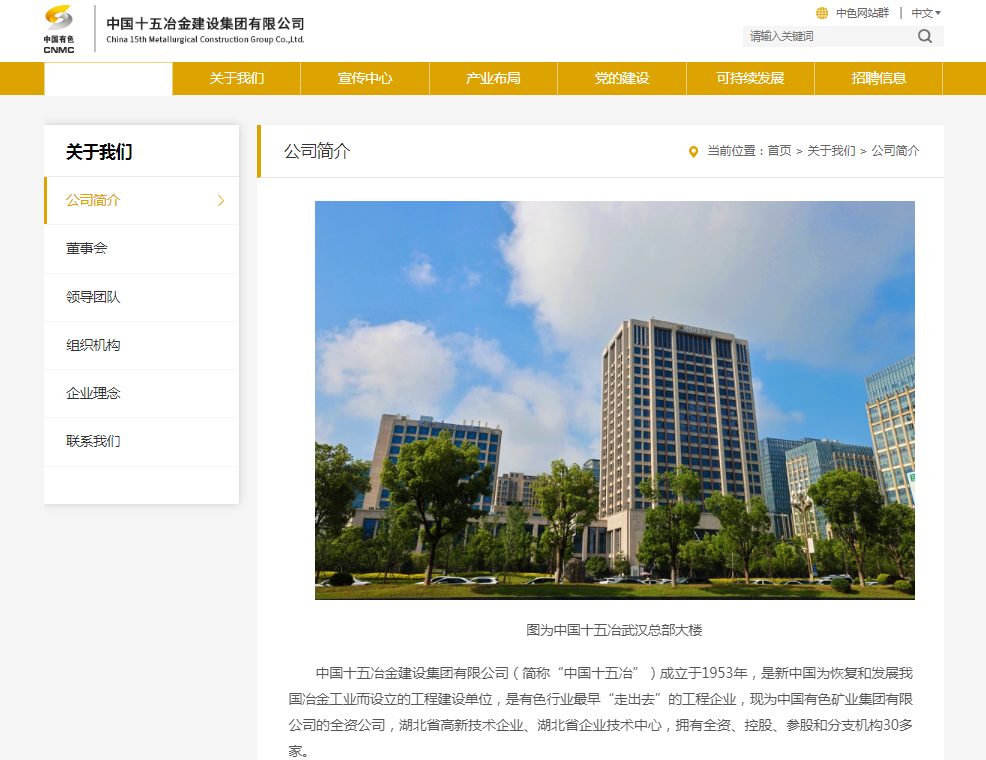This screenshot has height=760, width=986.
Task: Click the keyword search input field
Action: (828, 36)
